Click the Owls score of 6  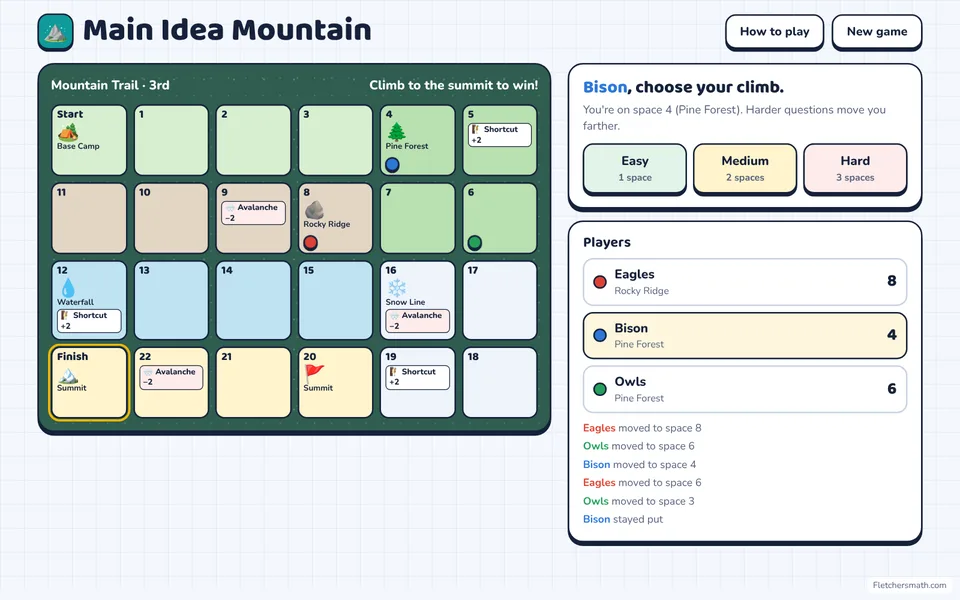pyautogui.click(x=891, y=389)
